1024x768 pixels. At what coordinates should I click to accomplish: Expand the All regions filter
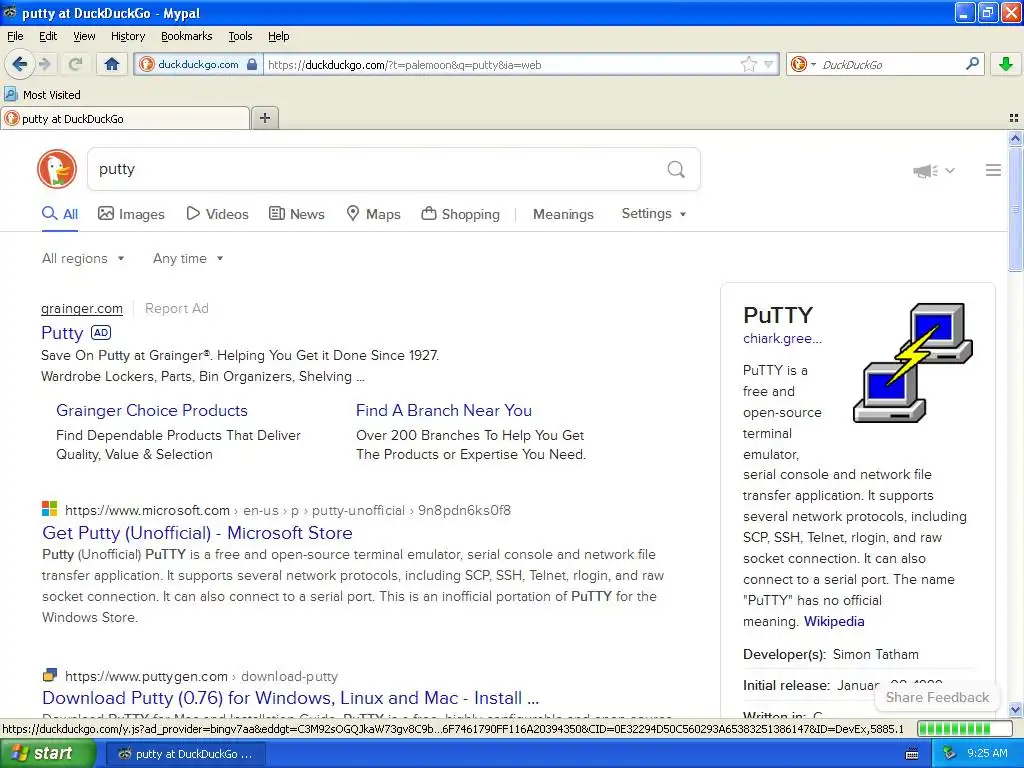83,259
